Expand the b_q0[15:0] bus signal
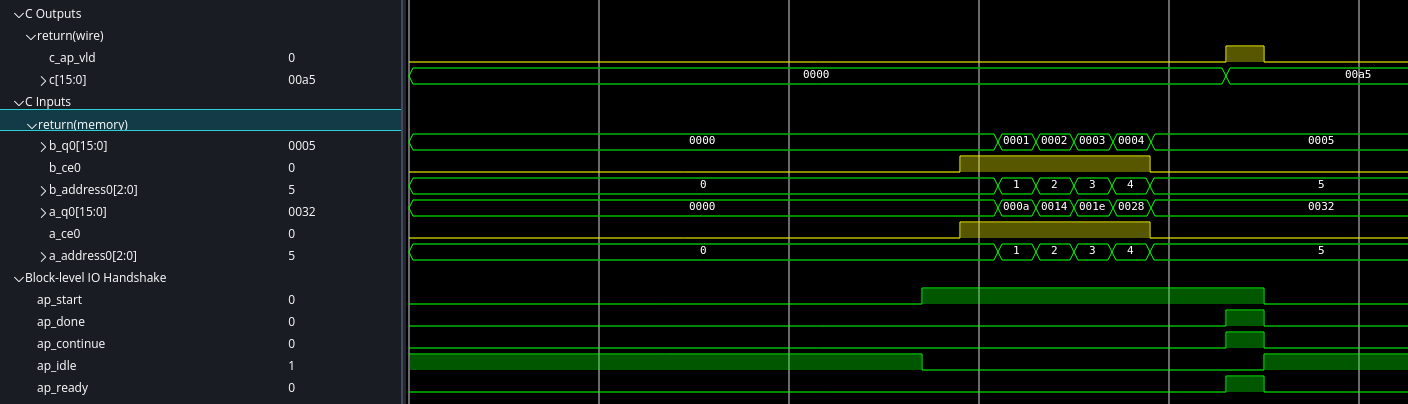Screen dimensions: 1408x404 [x=43, y=146]
